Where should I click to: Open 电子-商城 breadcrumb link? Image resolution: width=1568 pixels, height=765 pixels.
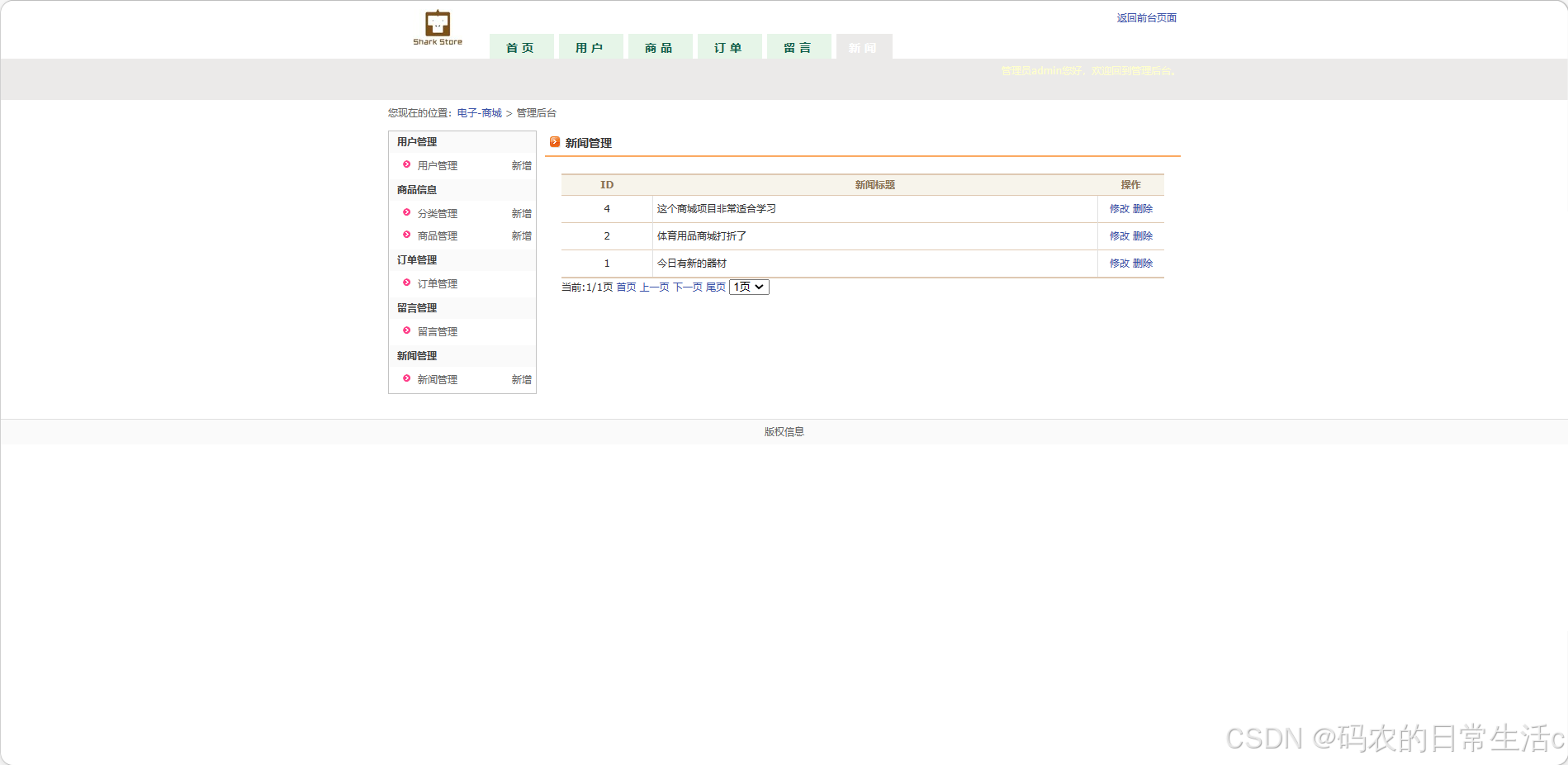click(x=479, y=112)
